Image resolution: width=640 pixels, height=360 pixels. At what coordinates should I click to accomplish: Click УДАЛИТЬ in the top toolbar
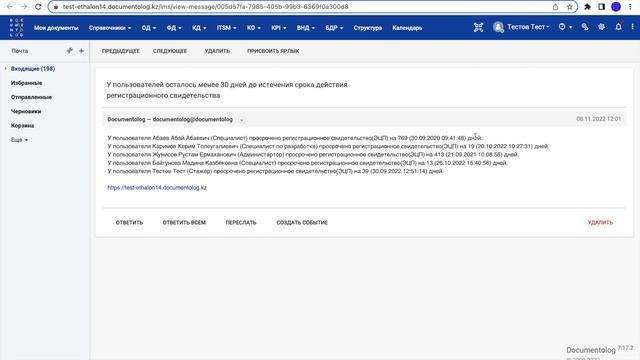[x=217, y=51]
